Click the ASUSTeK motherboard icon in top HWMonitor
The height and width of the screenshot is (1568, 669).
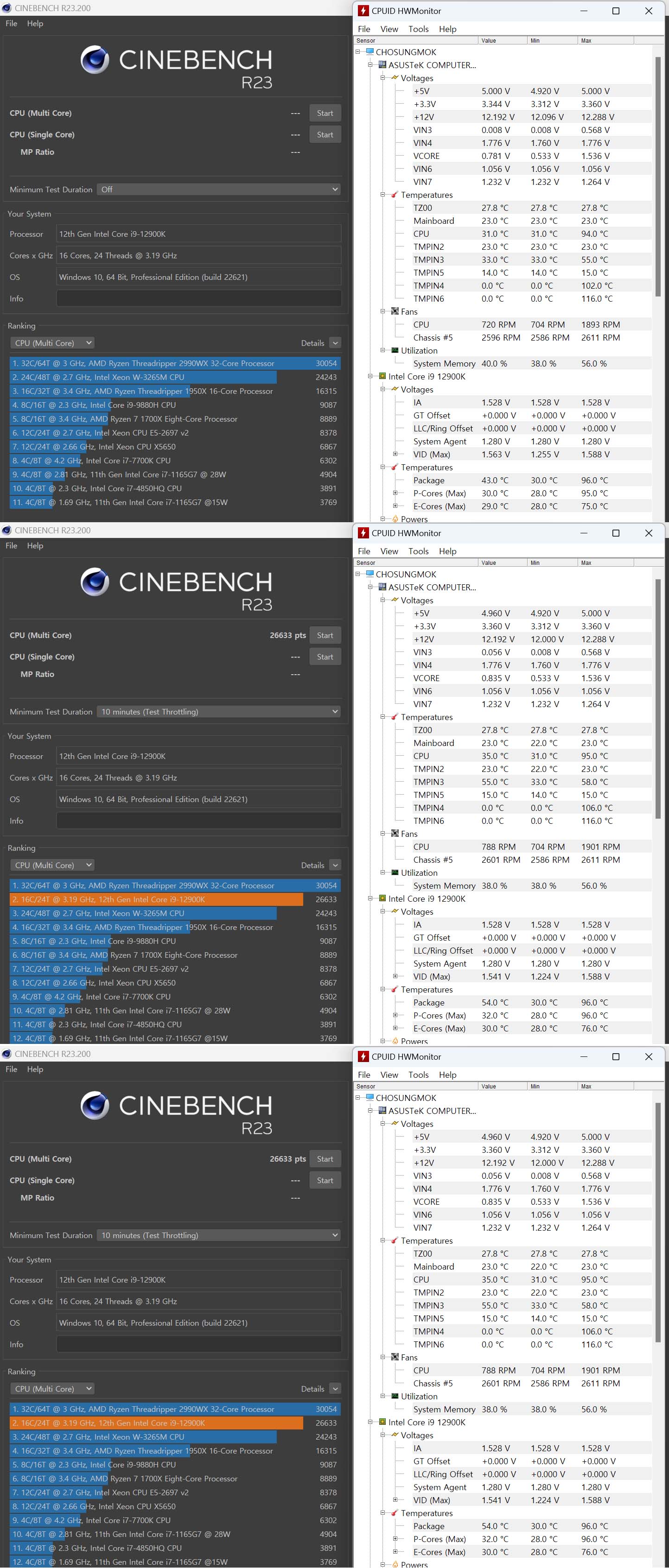pos(382,64)
